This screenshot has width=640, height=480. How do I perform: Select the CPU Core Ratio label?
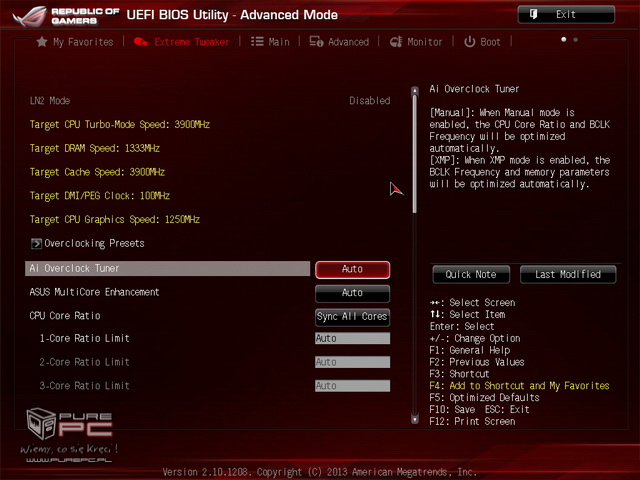click(65, 316)
